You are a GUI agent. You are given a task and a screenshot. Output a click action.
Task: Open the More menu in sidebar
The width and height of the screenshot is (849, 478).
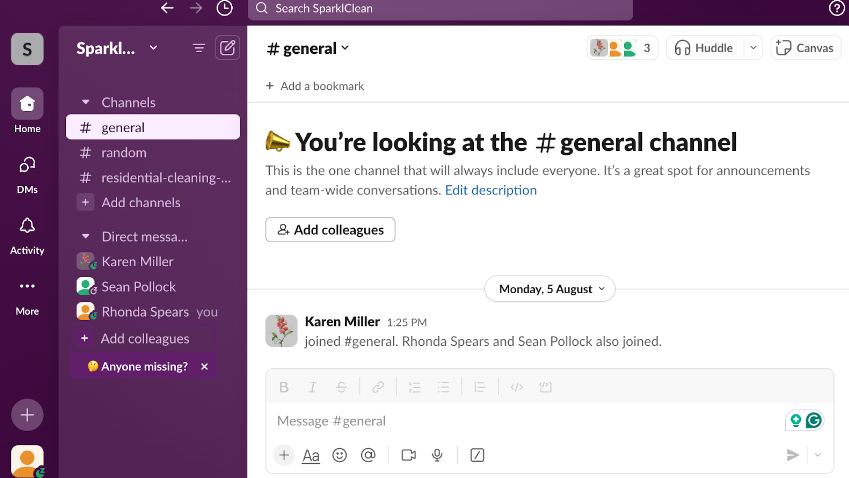[27, 297]
